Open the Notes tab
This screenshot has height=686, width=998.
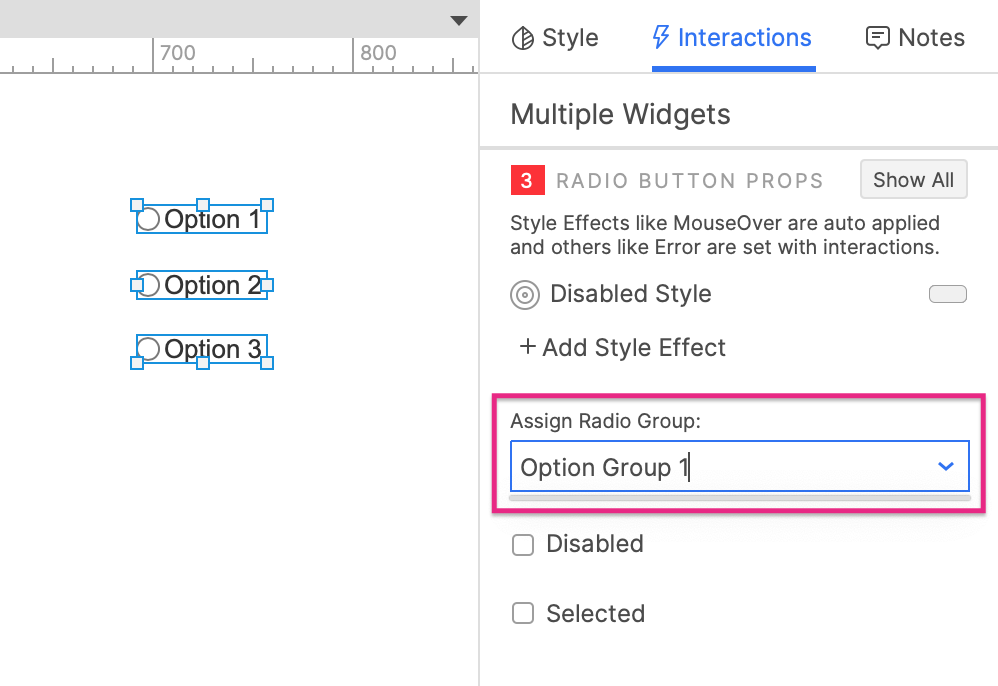click(915, 37)
